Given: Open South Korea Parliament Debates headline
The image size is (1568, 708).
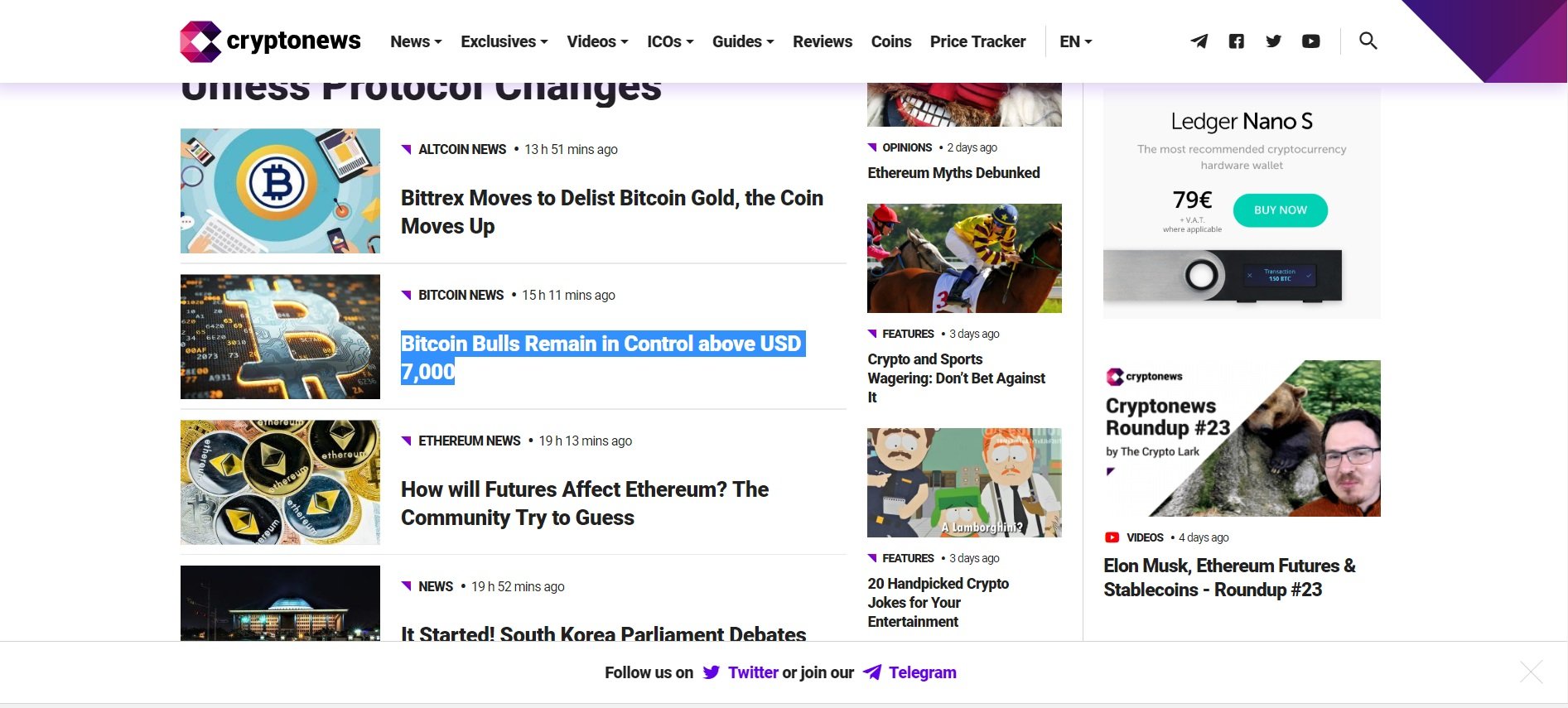Looking at the screenshot, I should (x=603, y=633).
